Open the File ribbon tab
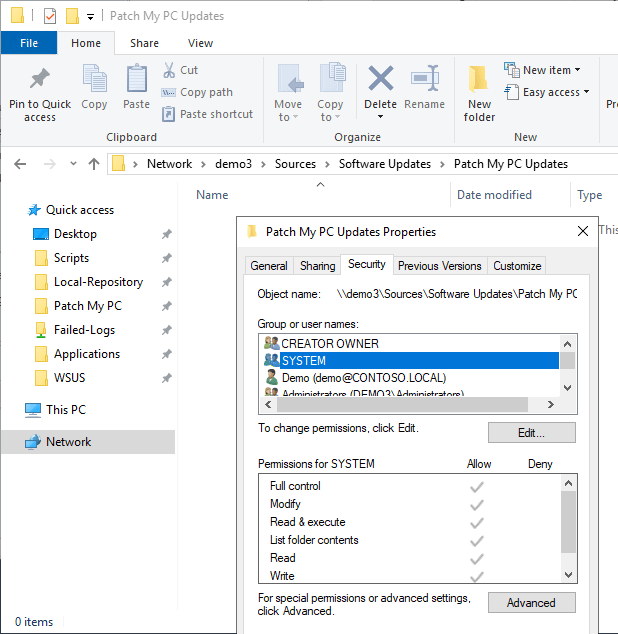The height and width of the screenshot is (634, 618). [x=29, y=43]
